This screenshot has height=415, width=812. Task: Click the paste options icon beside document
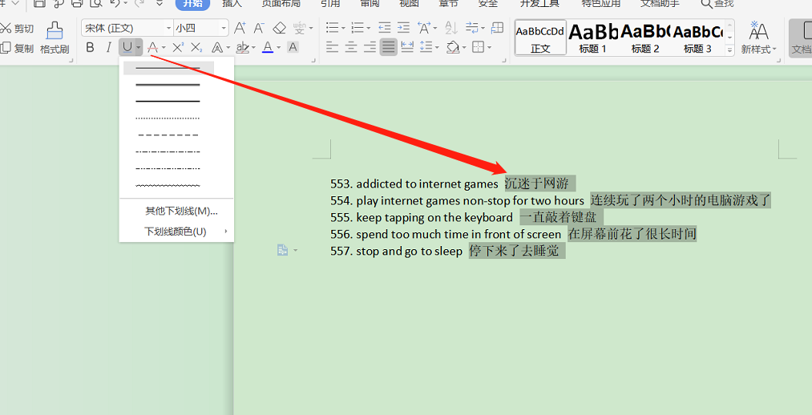point(283,250)
